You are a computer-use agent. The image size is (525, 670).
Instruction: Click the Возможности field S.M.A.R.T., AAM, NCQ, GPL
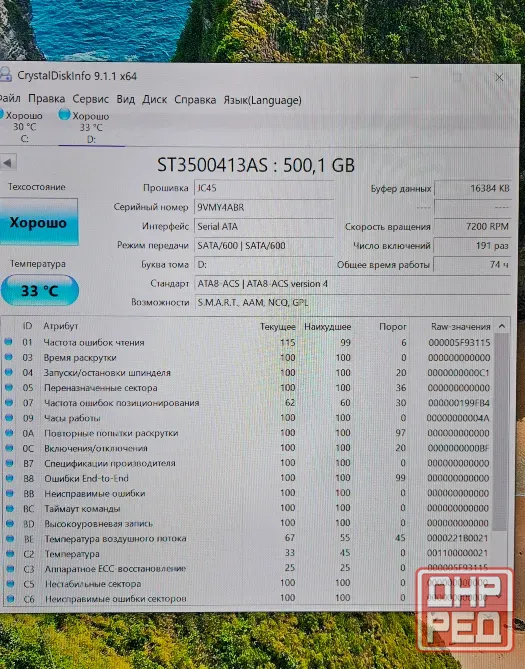click(353, 303)
